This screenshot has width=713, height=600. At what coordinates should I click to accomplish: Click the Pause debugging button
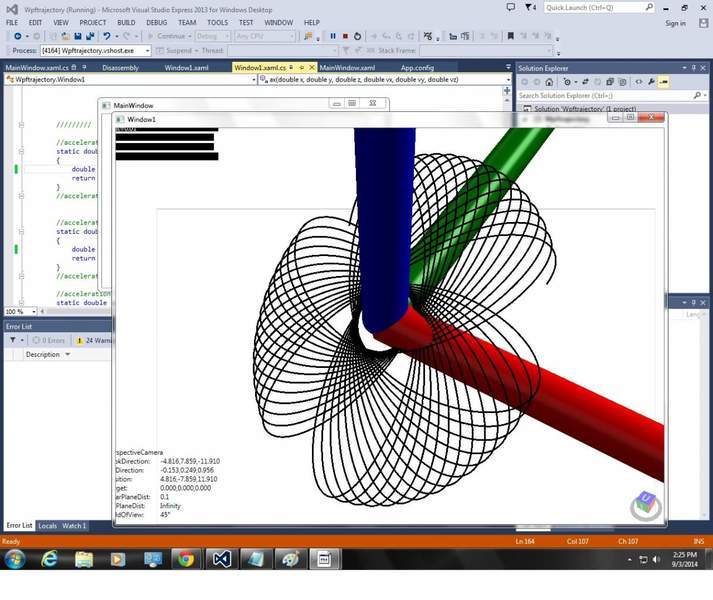coord(333,36)
